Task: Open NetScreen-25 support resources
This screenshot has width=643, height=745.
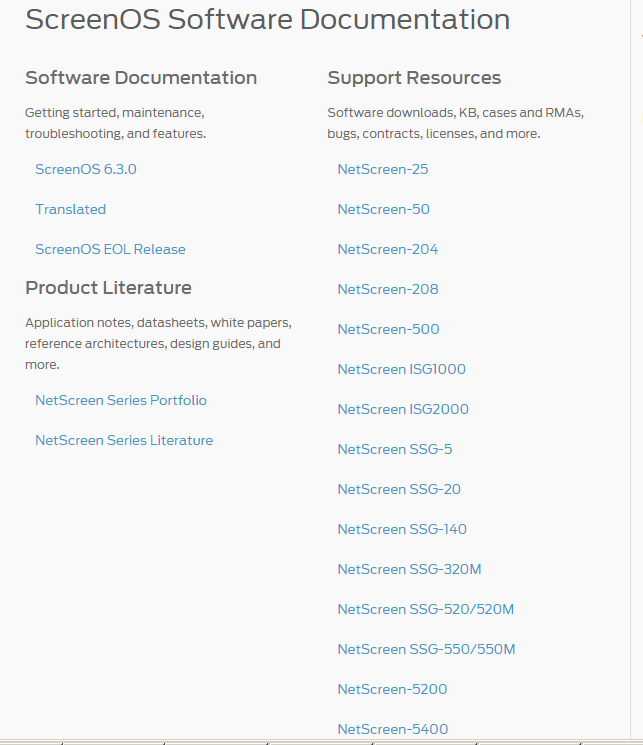Action: 383,169
